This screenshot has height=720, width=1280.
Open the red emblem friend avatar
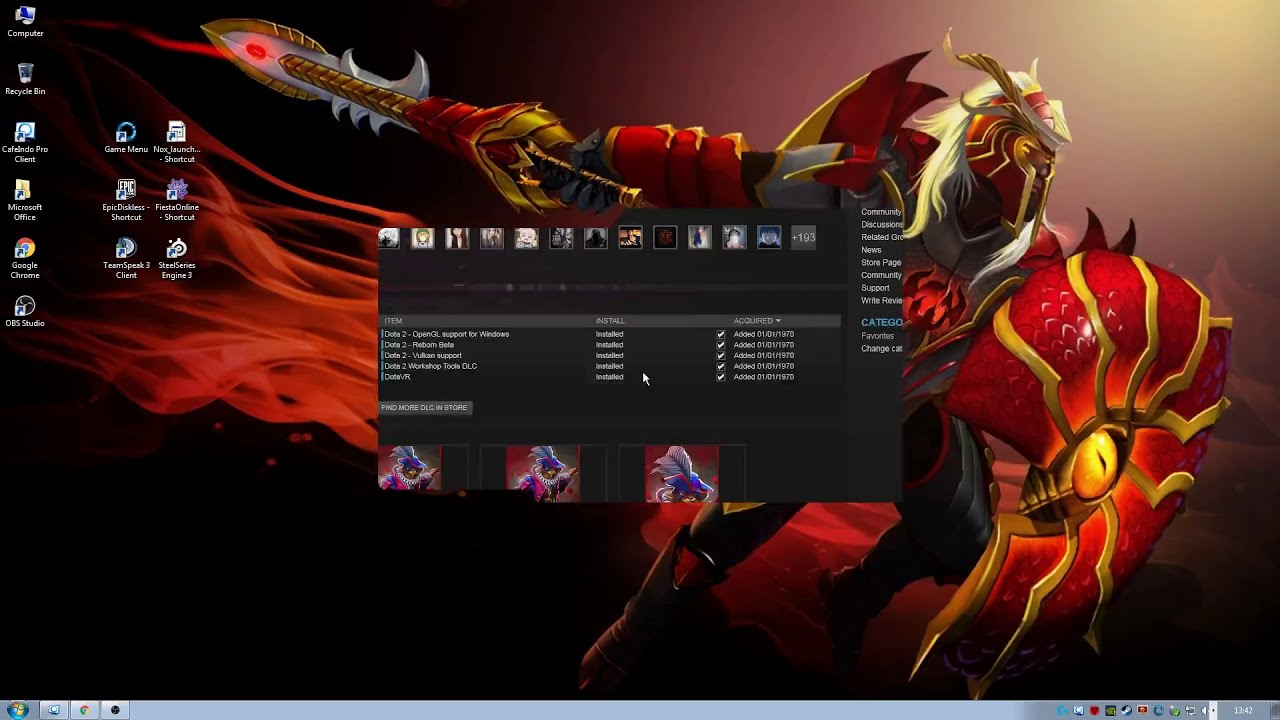click(665, 238)
